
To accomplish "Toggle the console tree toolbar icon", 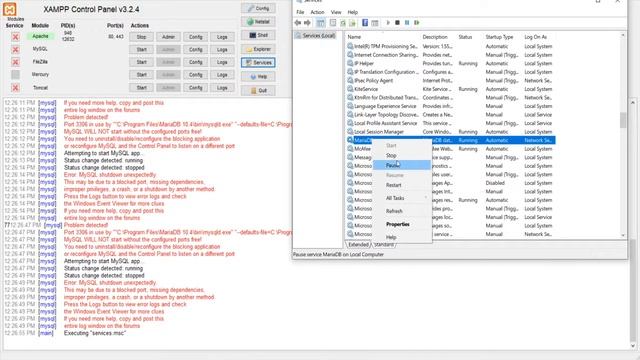I will pos(321,23).
